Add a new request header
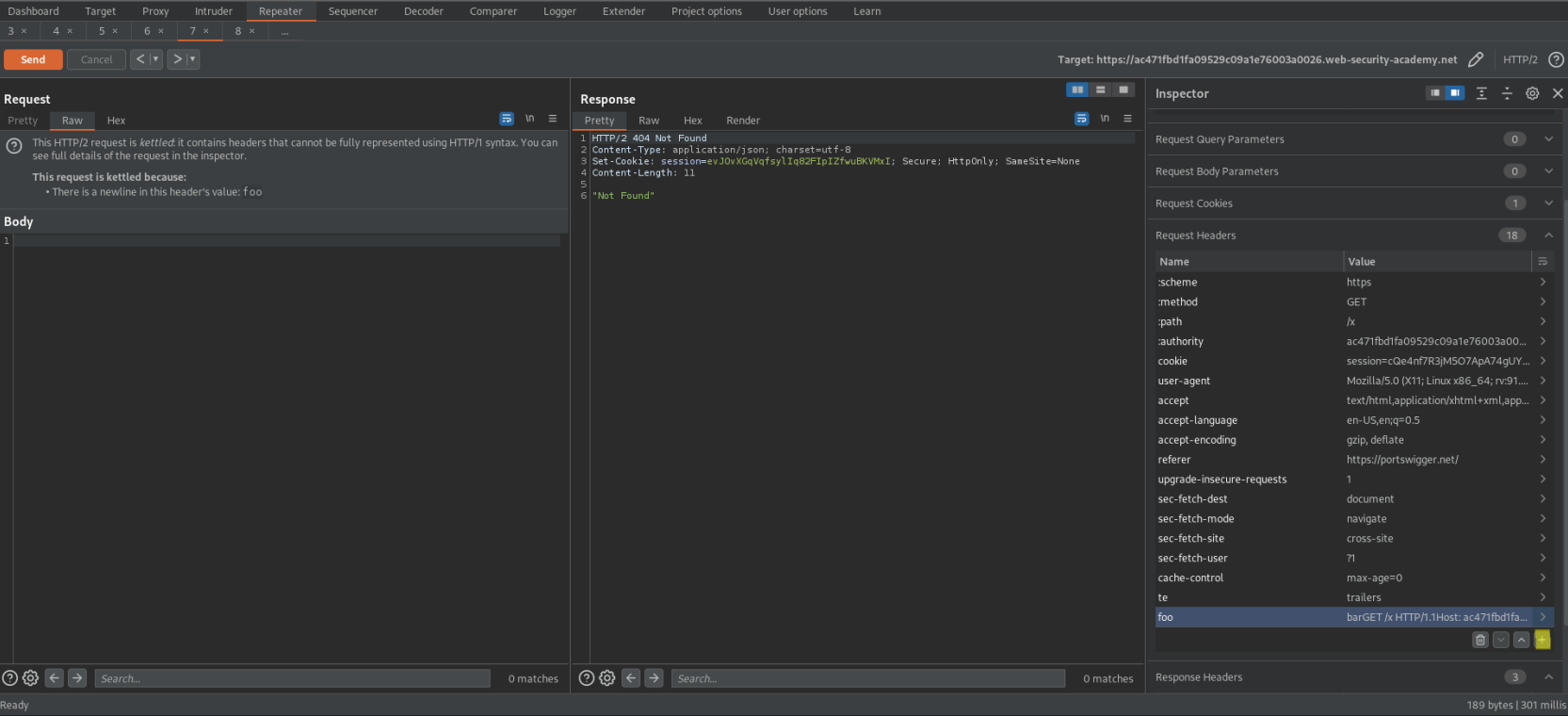1568x716 pixels. (x=1543, y=640)
